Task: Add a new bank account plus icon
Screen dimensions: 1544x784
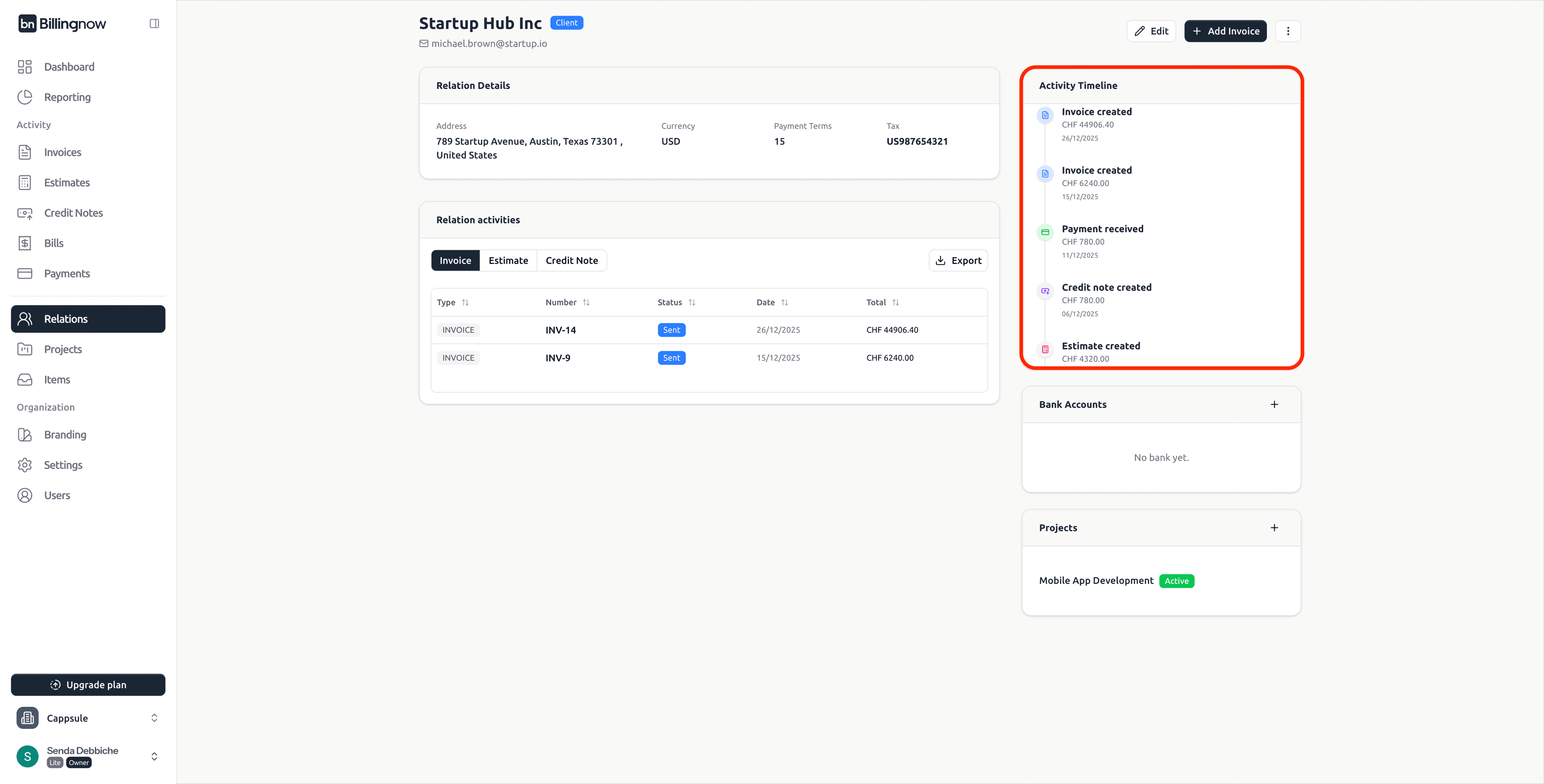Action: click(x=1274, y=404)
